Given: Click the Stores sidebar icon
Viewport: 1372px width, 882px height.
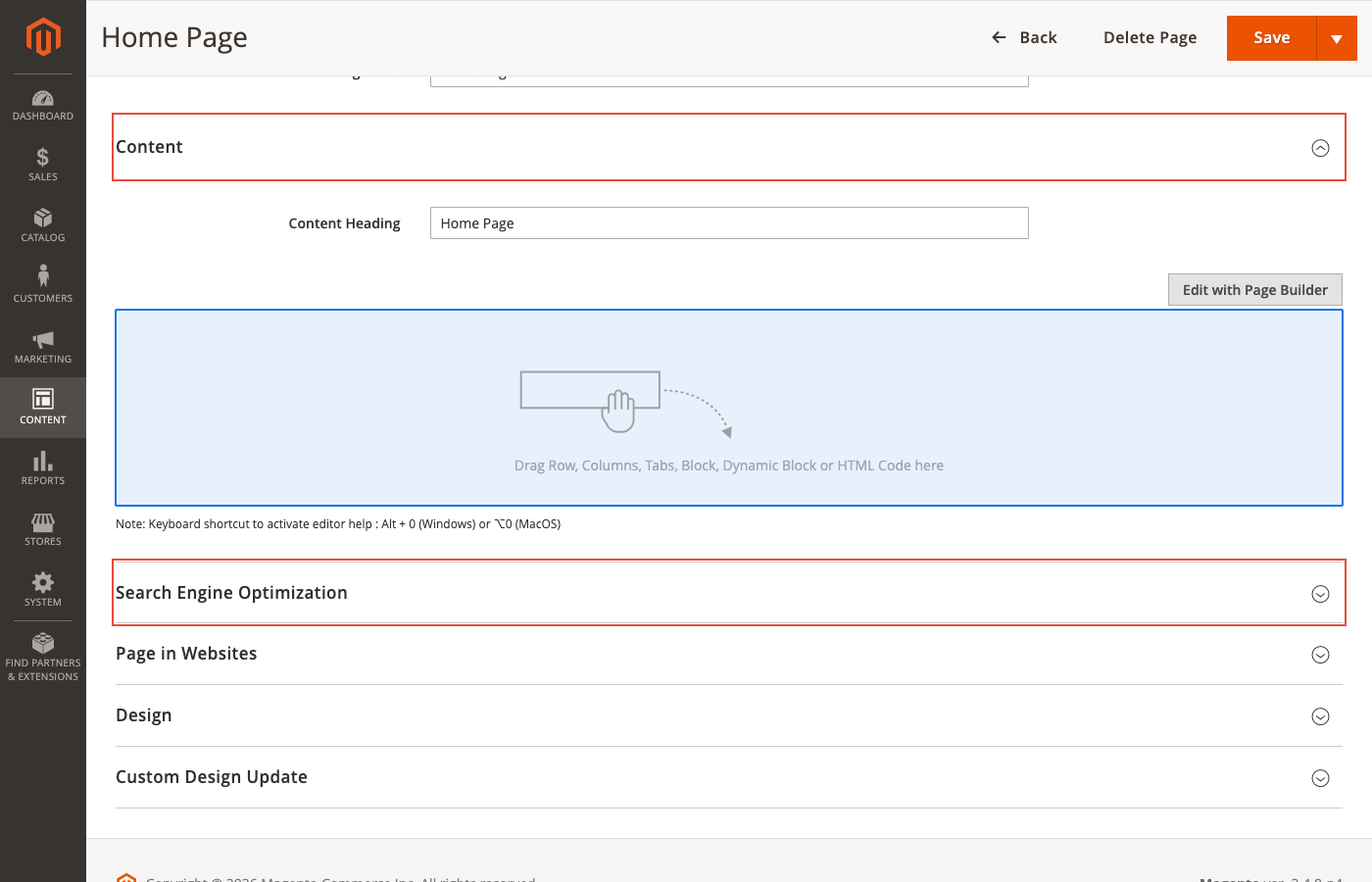Looking at the screenshot, I should click(x=43, y=529).
